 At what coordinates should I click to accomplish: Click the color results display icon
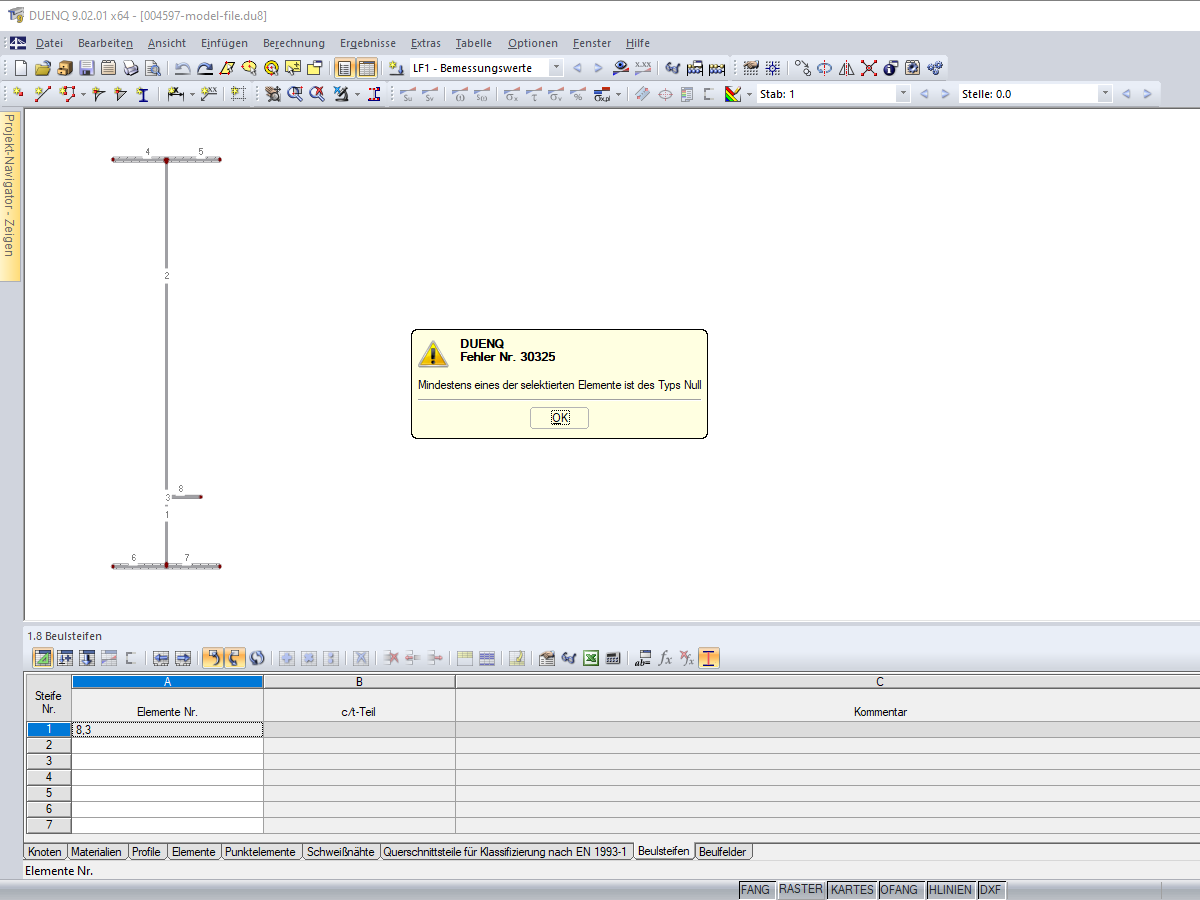[x=733, y=94]
